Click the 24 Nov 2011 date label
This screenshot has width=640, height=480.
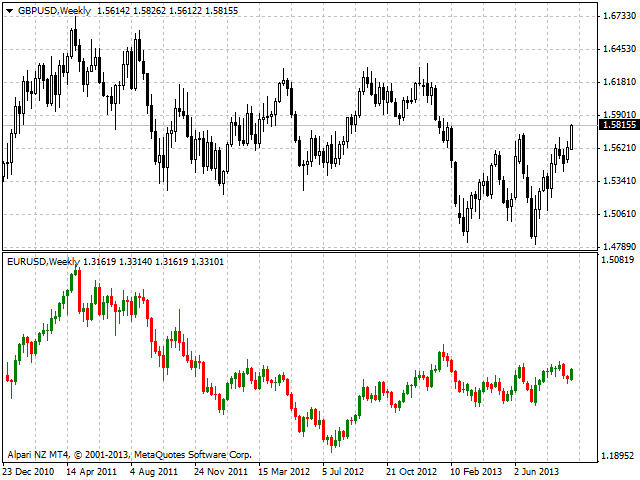tap(221, 471)
